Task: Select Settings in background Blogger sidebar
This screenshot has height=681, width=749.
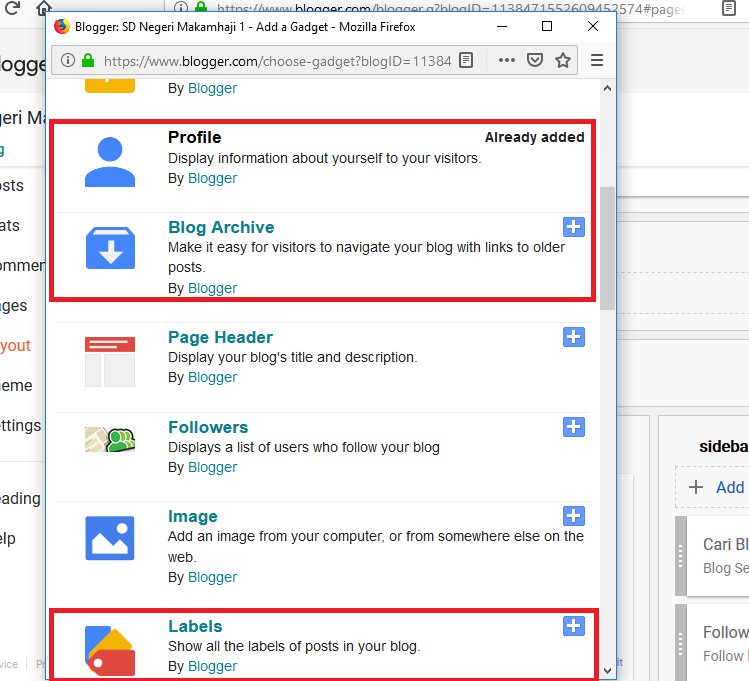Action: point(21,426)
